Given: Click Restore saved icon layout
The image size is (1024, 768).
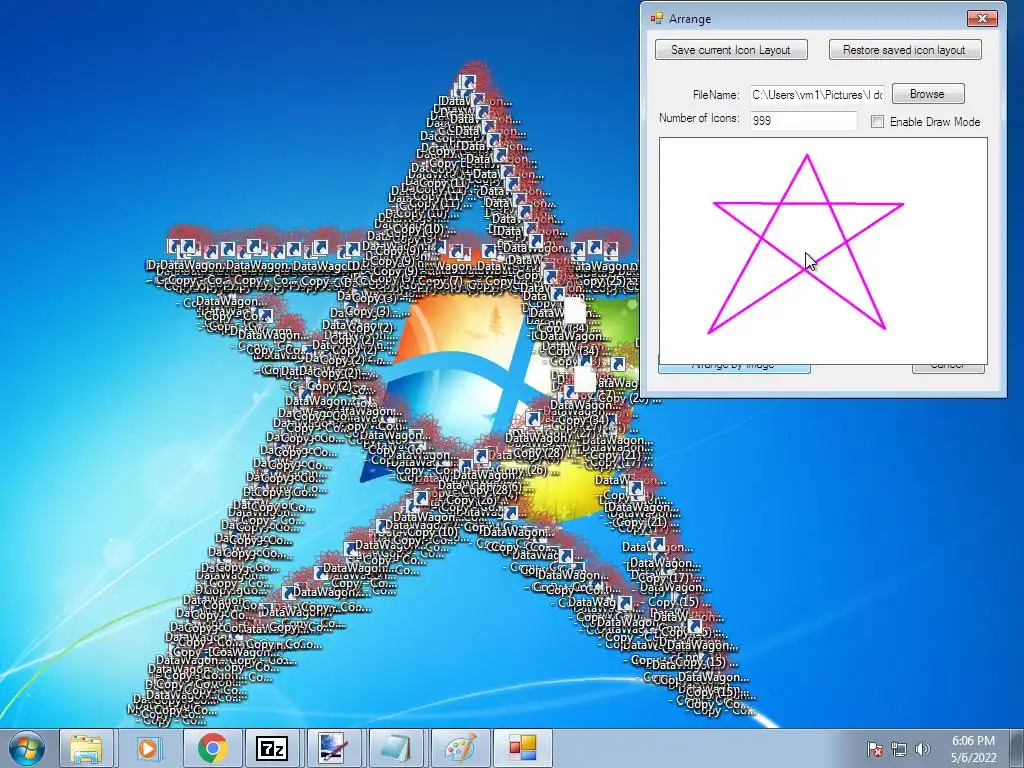Looking at the screenshot, I should pos(904,50).
